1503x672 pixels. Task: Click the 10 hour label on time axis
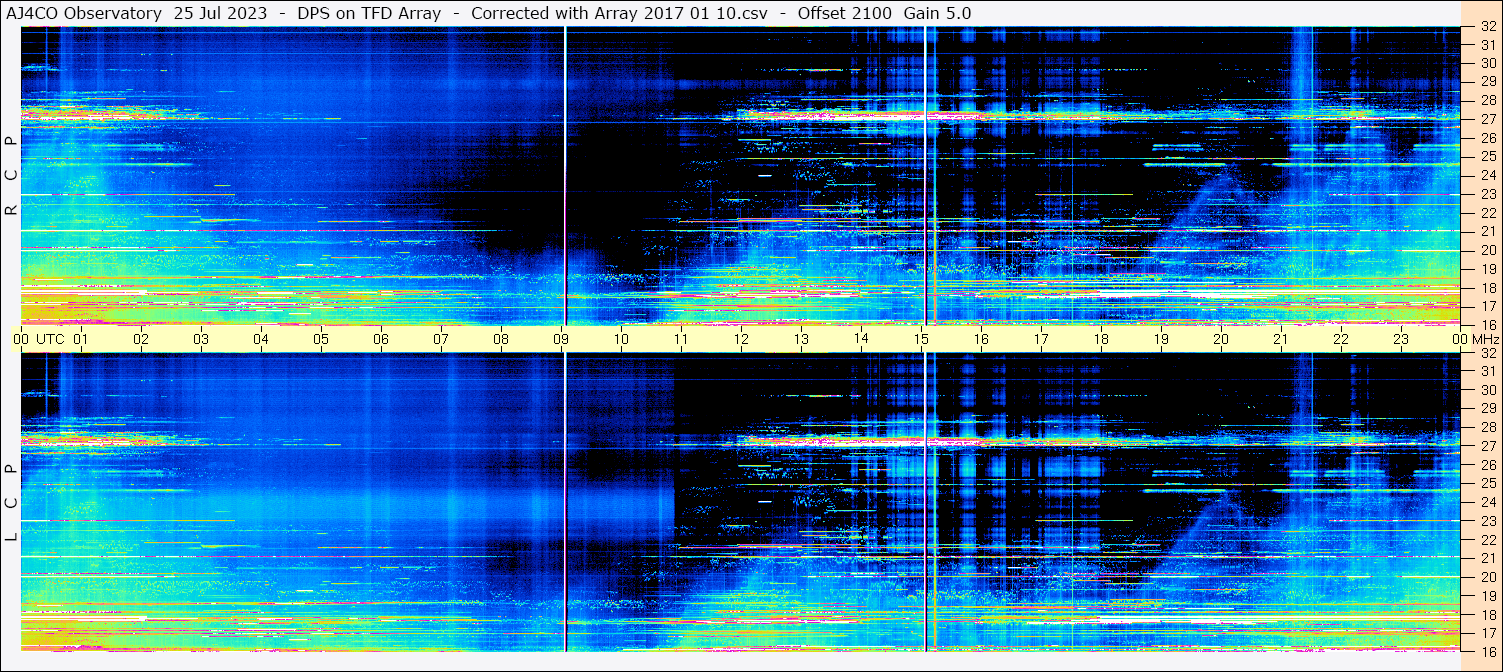click(x=621, y=339)
